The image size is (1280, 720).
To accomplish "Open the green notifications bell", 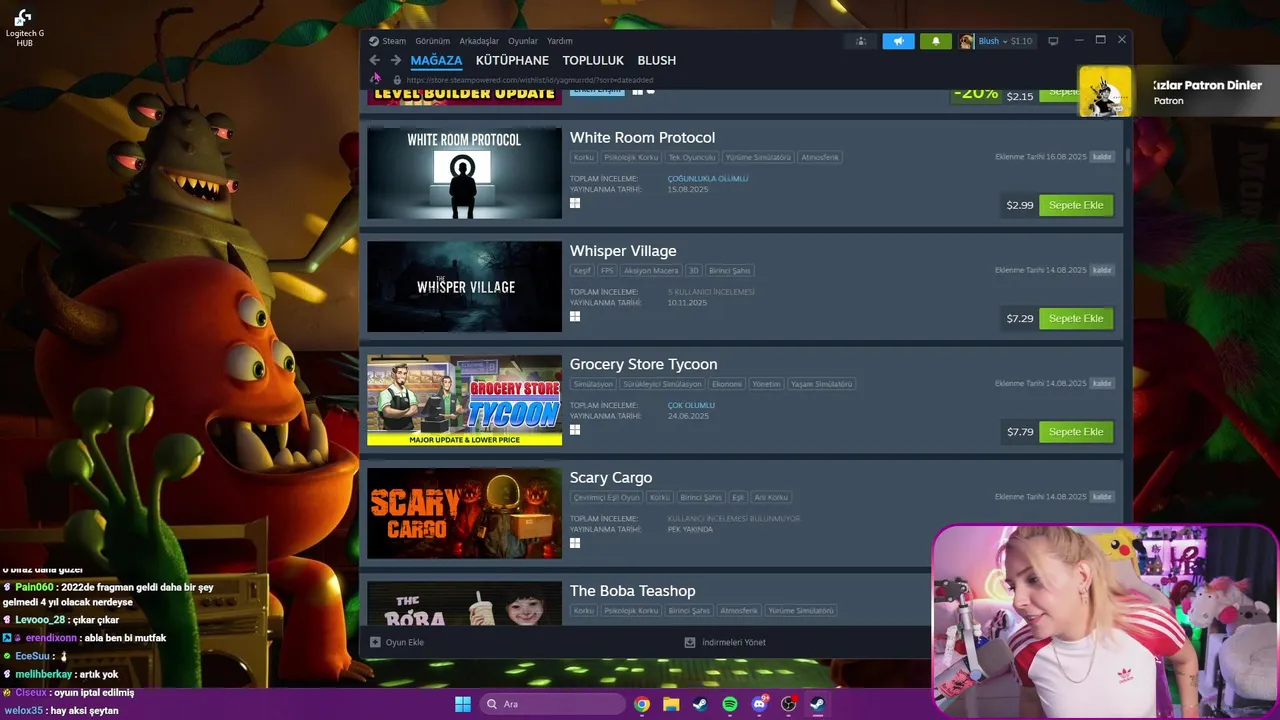I will pos(936,41).
